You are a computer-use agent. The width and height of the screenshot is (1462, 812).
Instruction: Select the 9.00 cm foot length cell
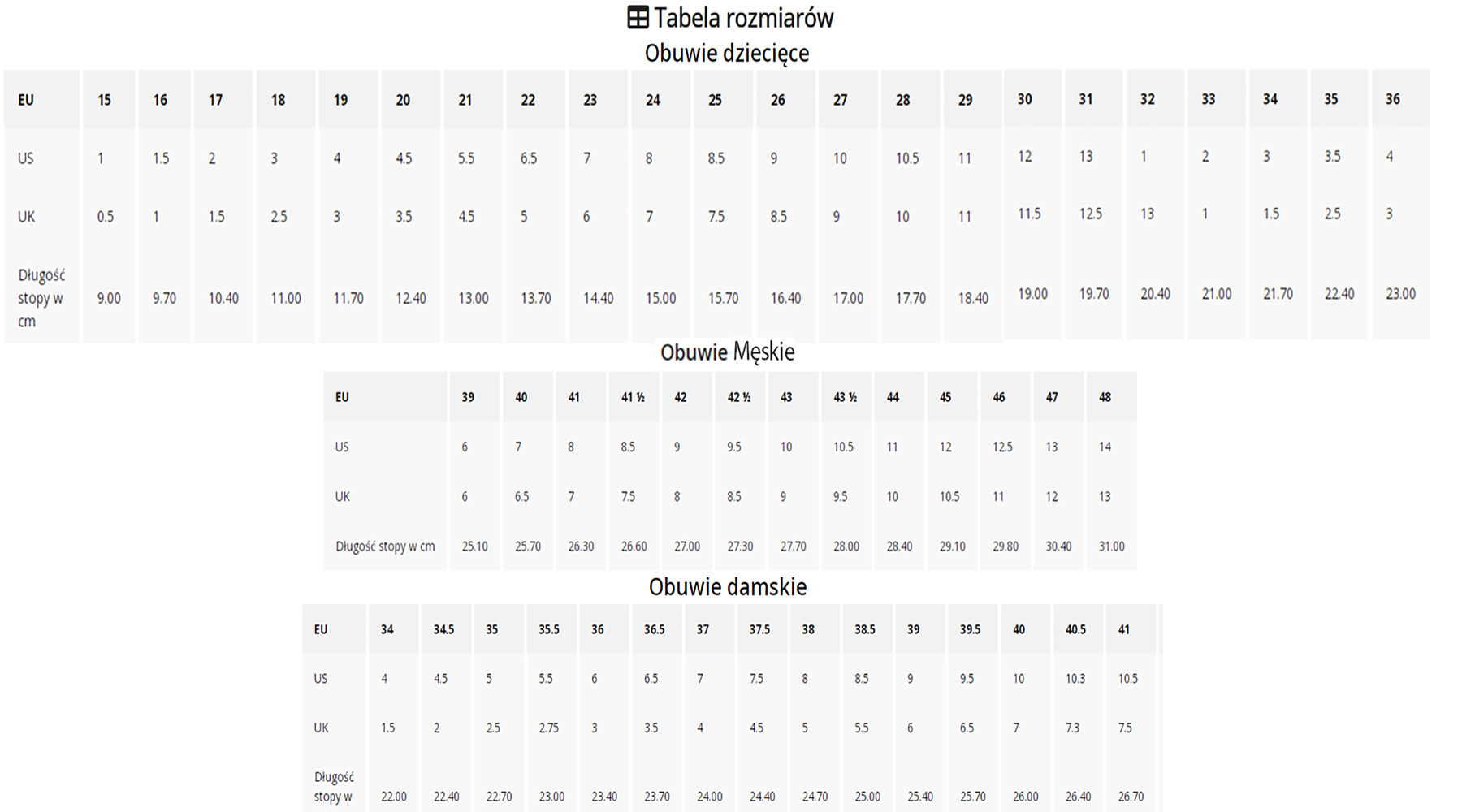tap(109, 298)
